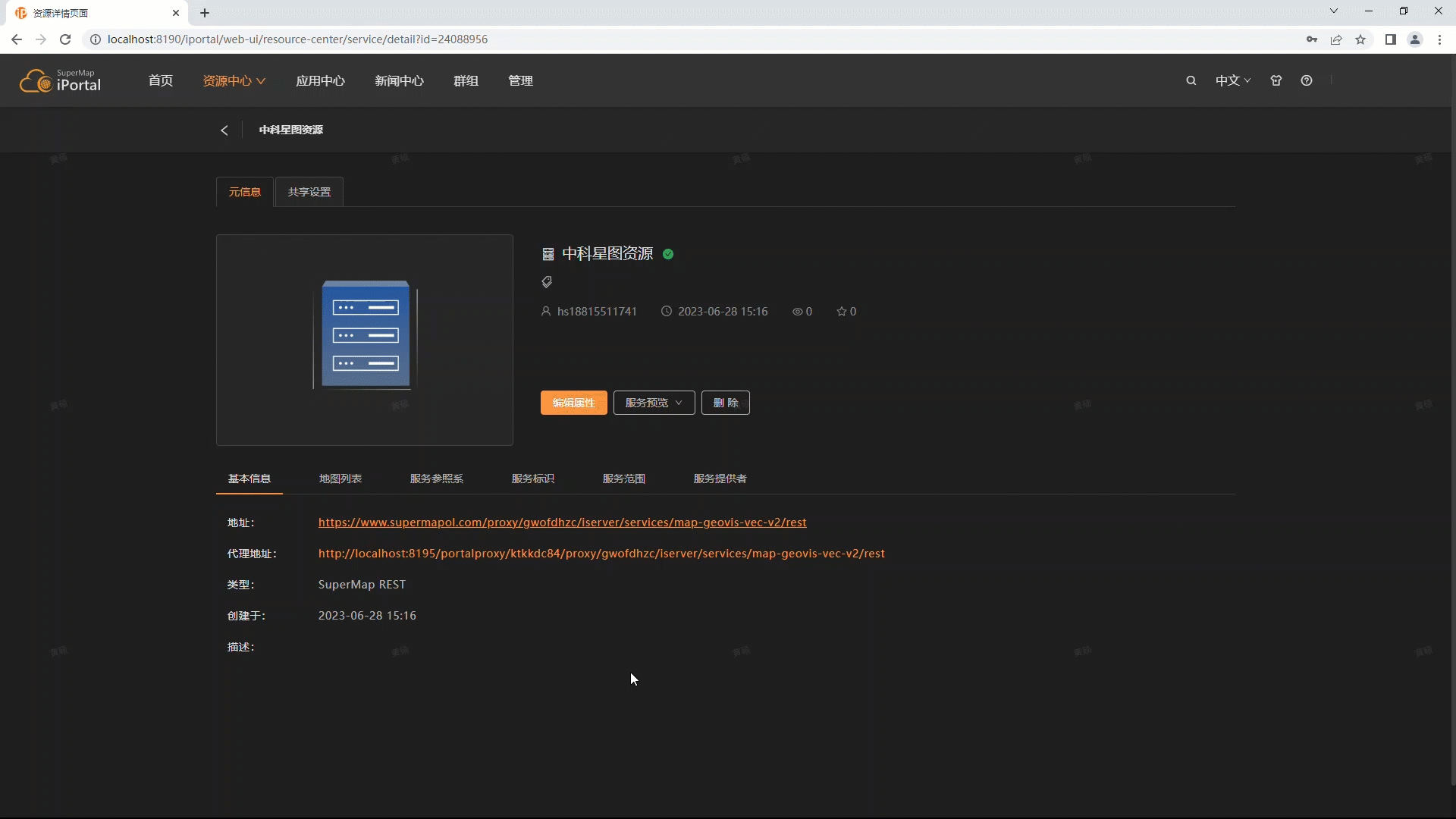Click the star favorites count icon

[x=841, y=312]
